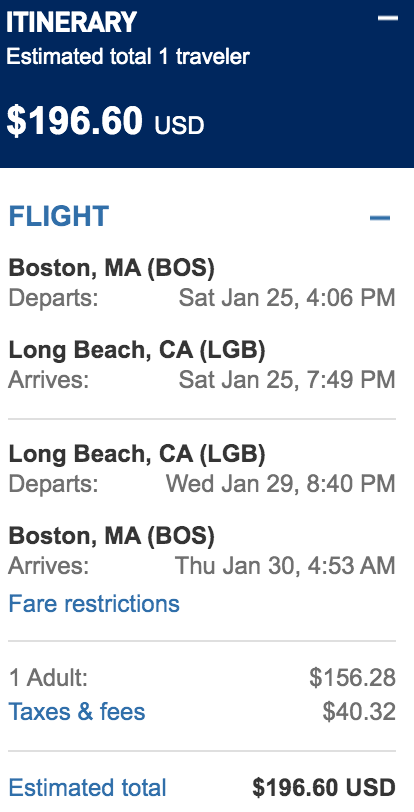Click the $40.32 taxes amount
The height and width of the screenshot is (812, 414).
coord(359,712)
